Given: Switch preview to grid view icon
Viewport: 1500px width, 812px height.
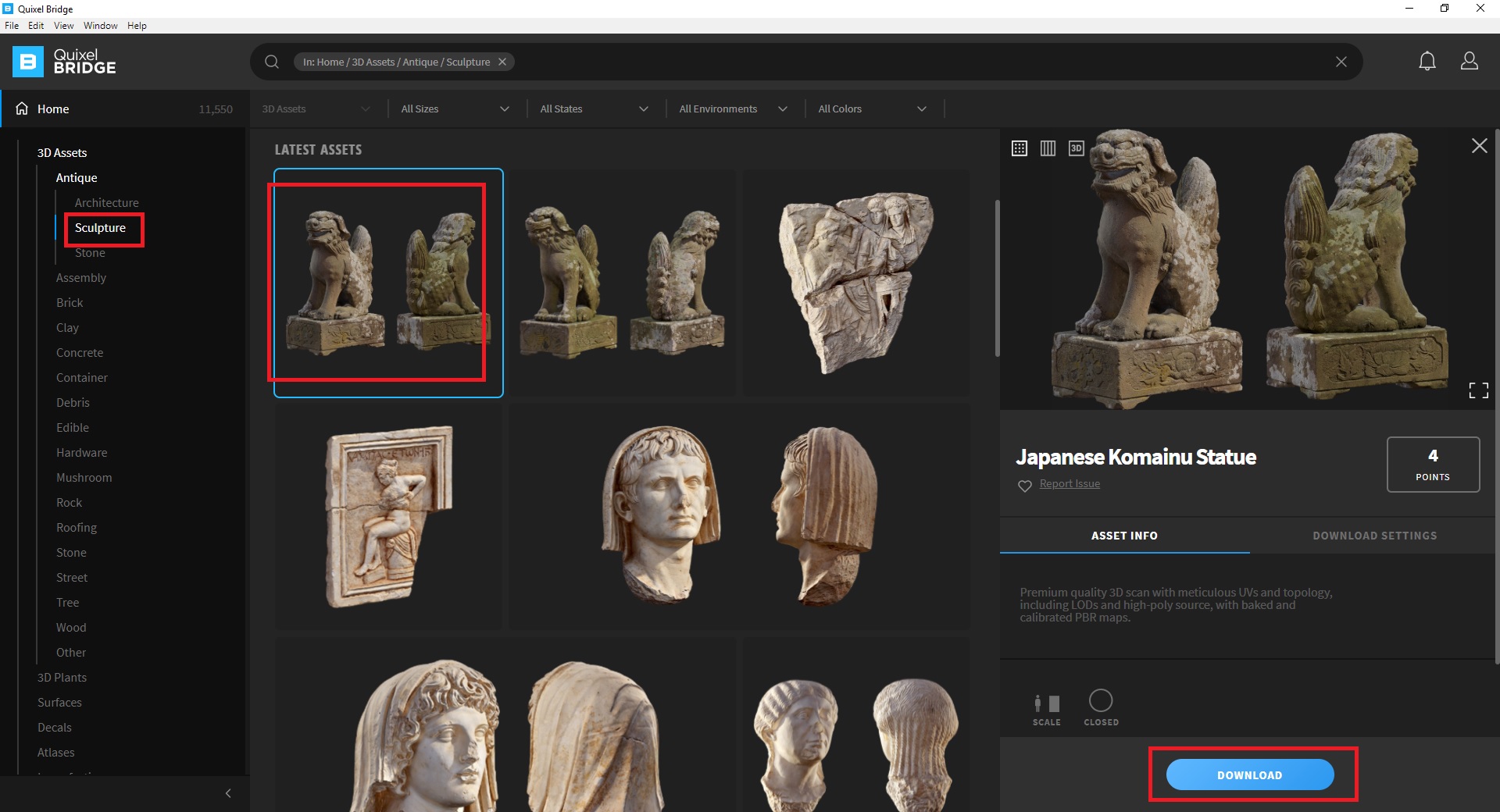Looking at the screenshot, I should pyautogui.click(x=1020, y=148).
